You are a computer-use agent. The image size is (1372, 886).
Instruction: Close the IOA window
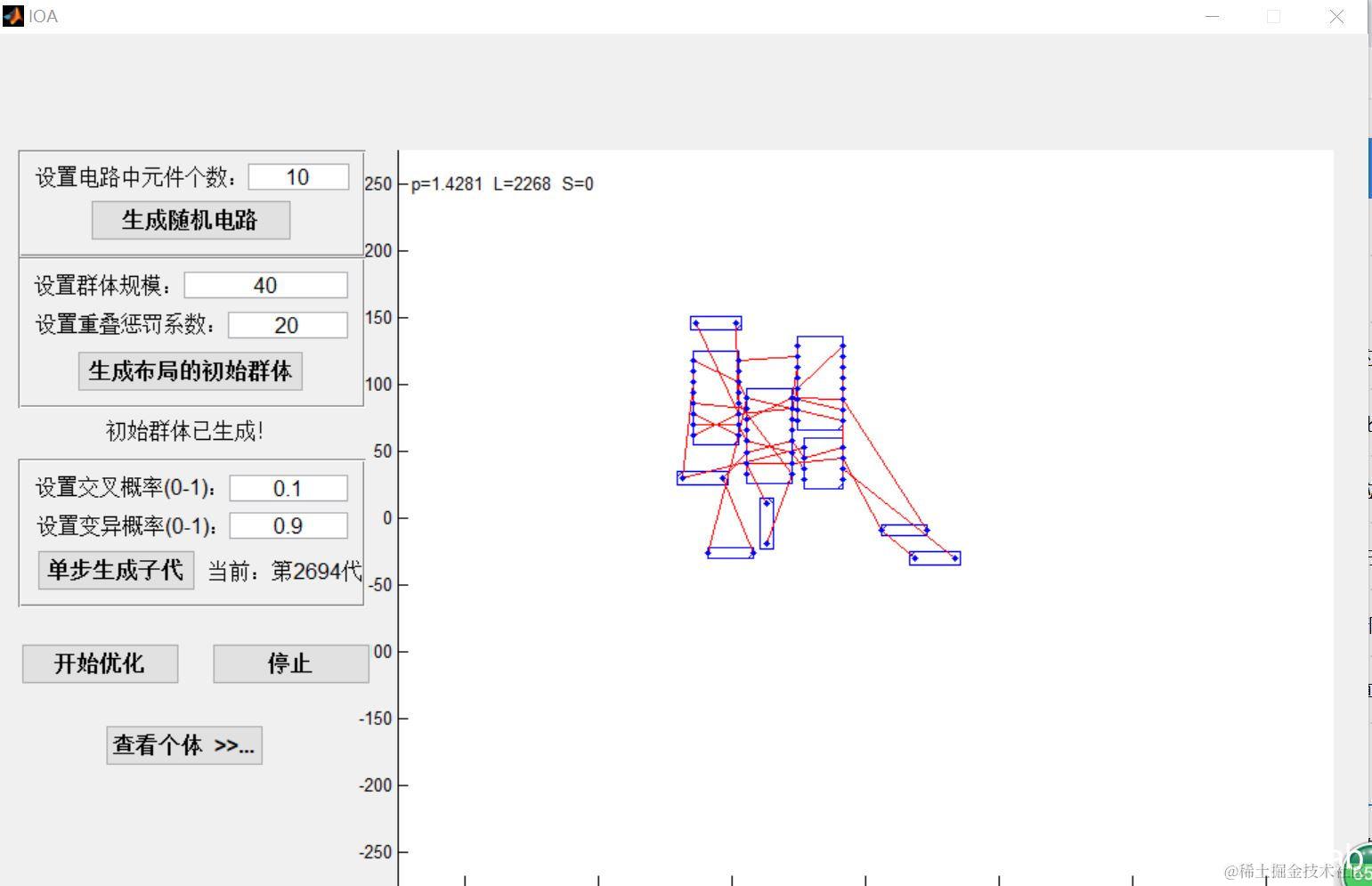(1336, 16)
